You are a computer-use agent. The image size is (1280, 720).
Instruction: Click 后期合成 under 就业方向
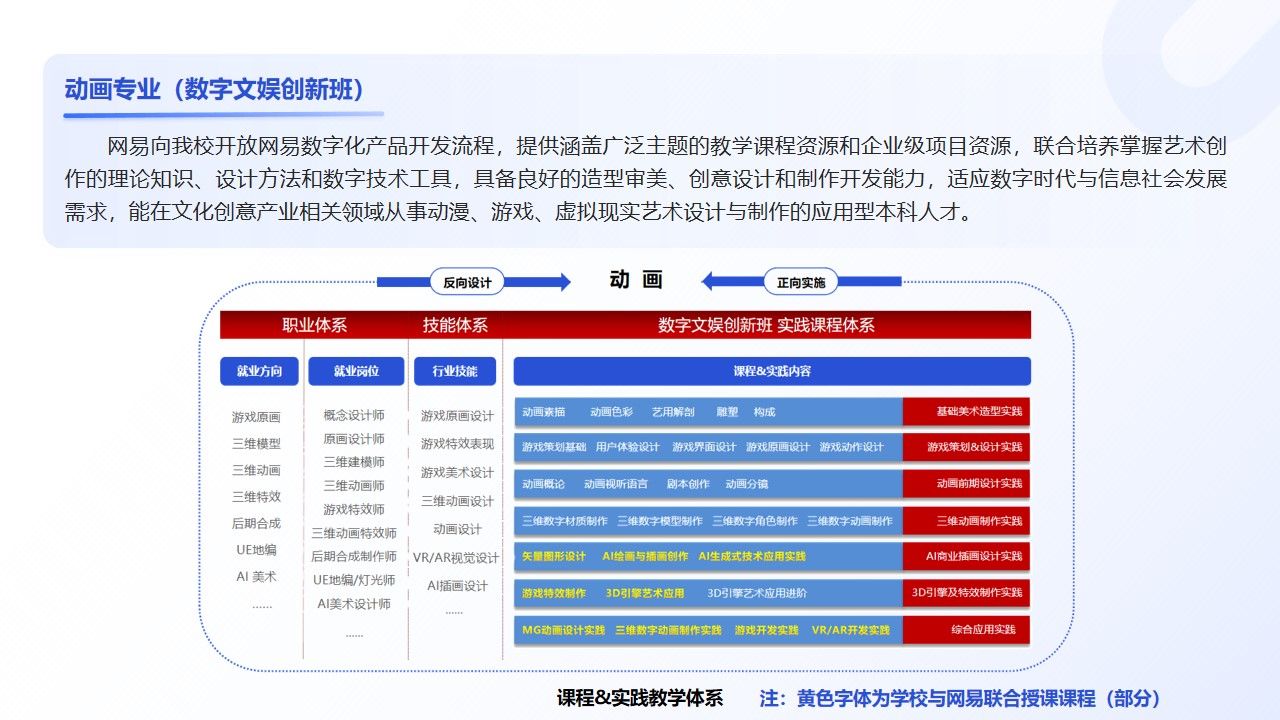coord(256,523)
